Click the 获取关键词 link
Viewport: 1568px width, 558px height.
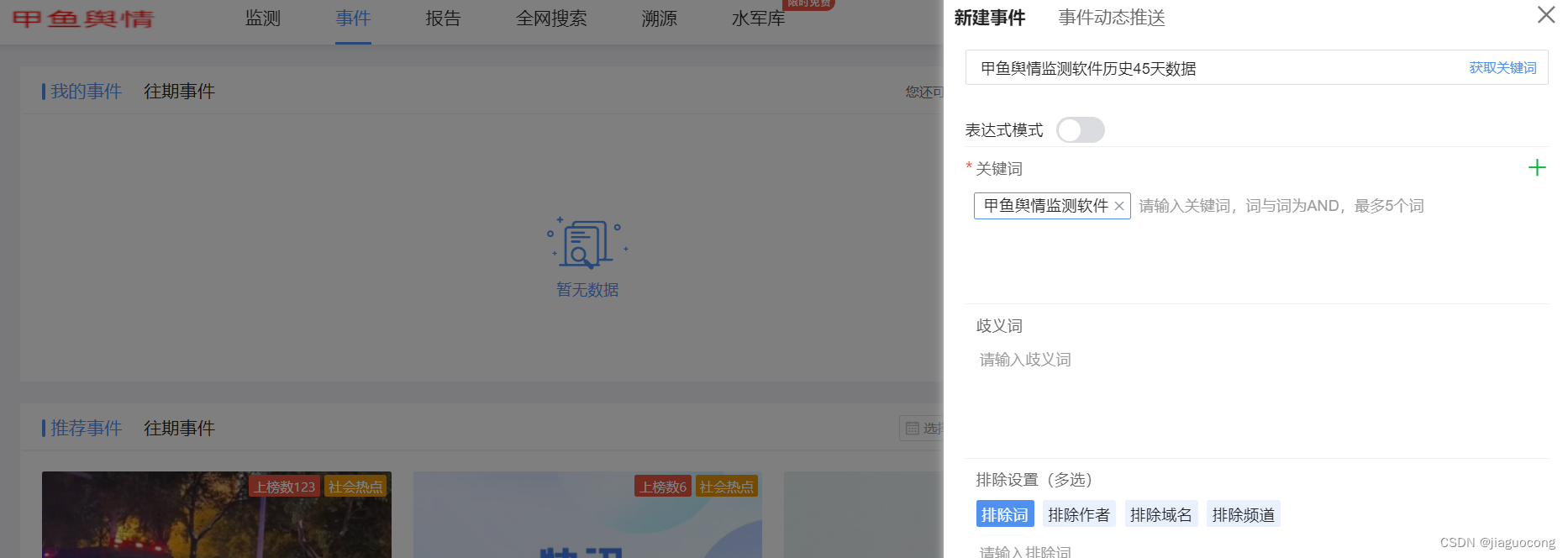[x=1502, y=68]
